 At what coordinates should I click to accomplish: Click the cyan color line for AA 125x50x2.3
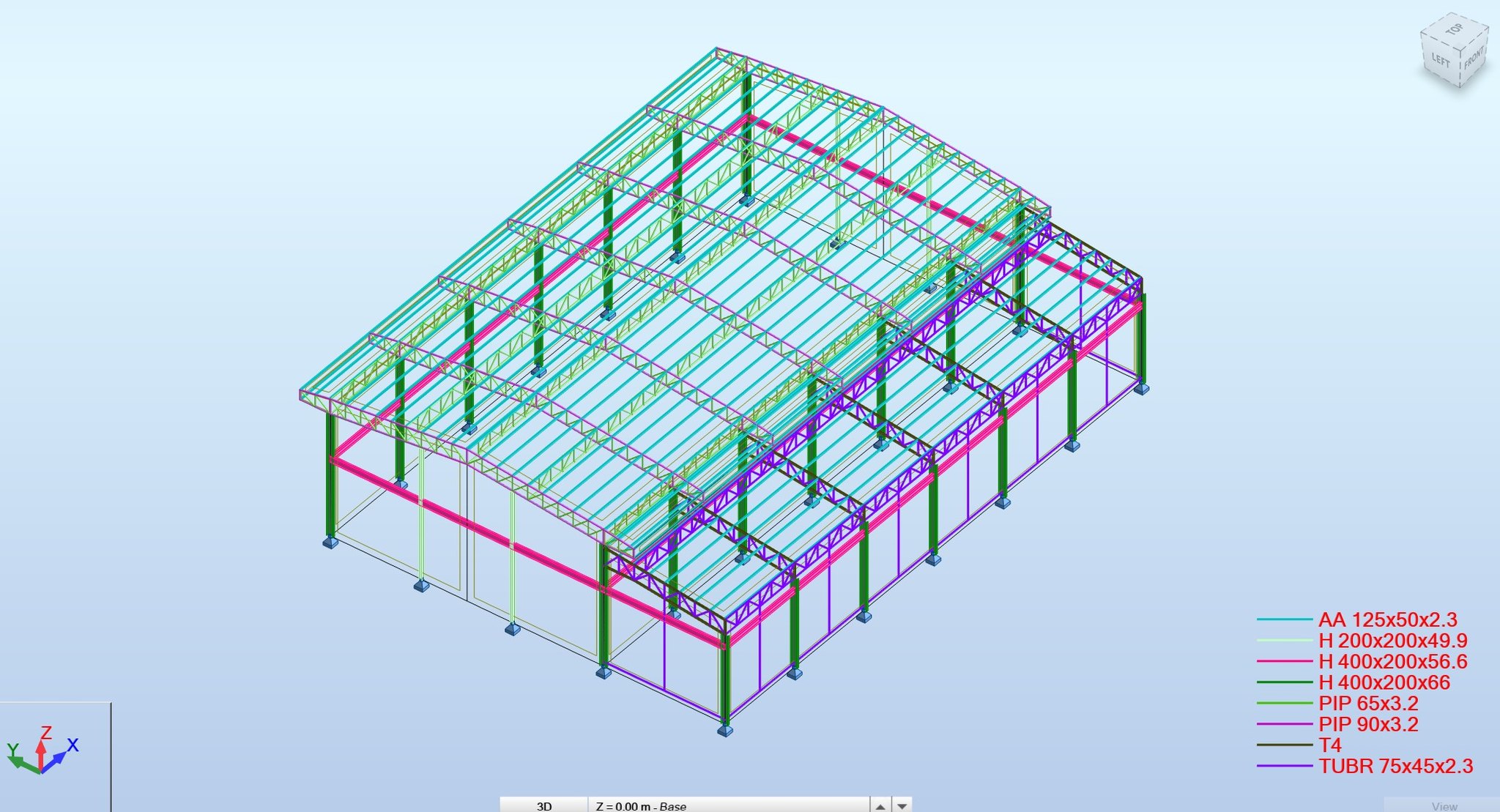pyautogui.click(x=1284, y=619)
